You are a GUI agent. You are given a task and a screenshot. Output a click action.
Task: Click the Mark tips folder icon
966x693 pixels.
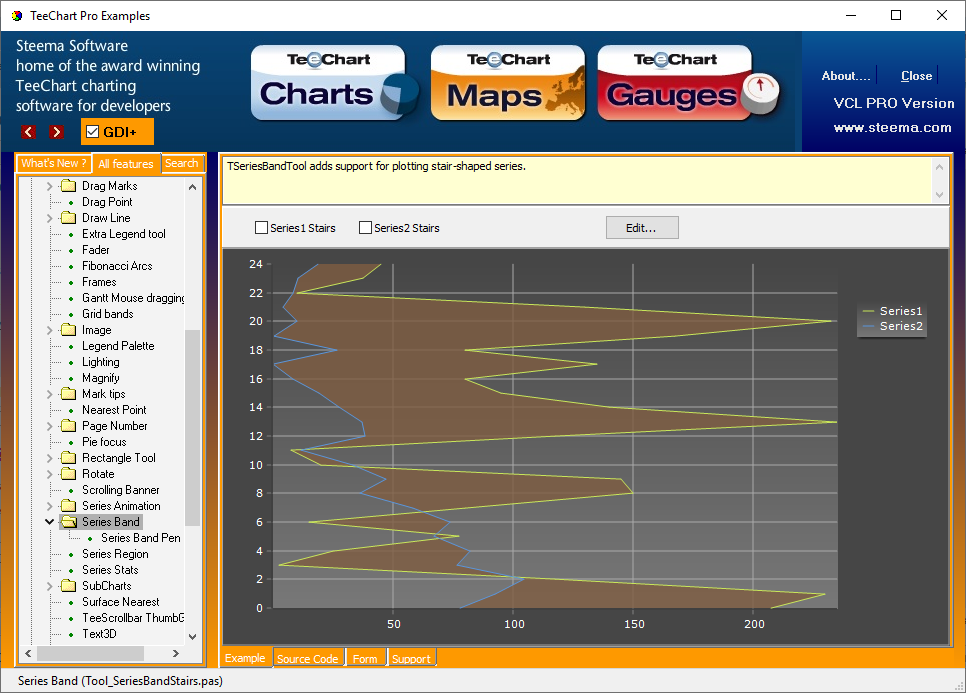[x=68, y=394]
